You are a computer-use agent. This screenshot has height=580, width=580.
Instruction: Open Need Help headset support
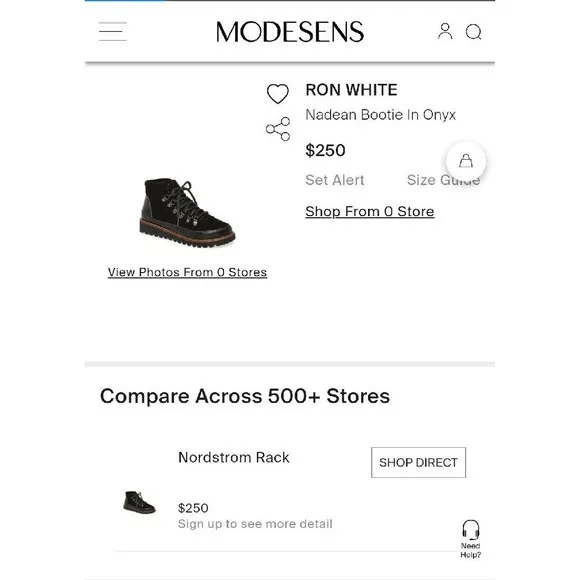471,539
